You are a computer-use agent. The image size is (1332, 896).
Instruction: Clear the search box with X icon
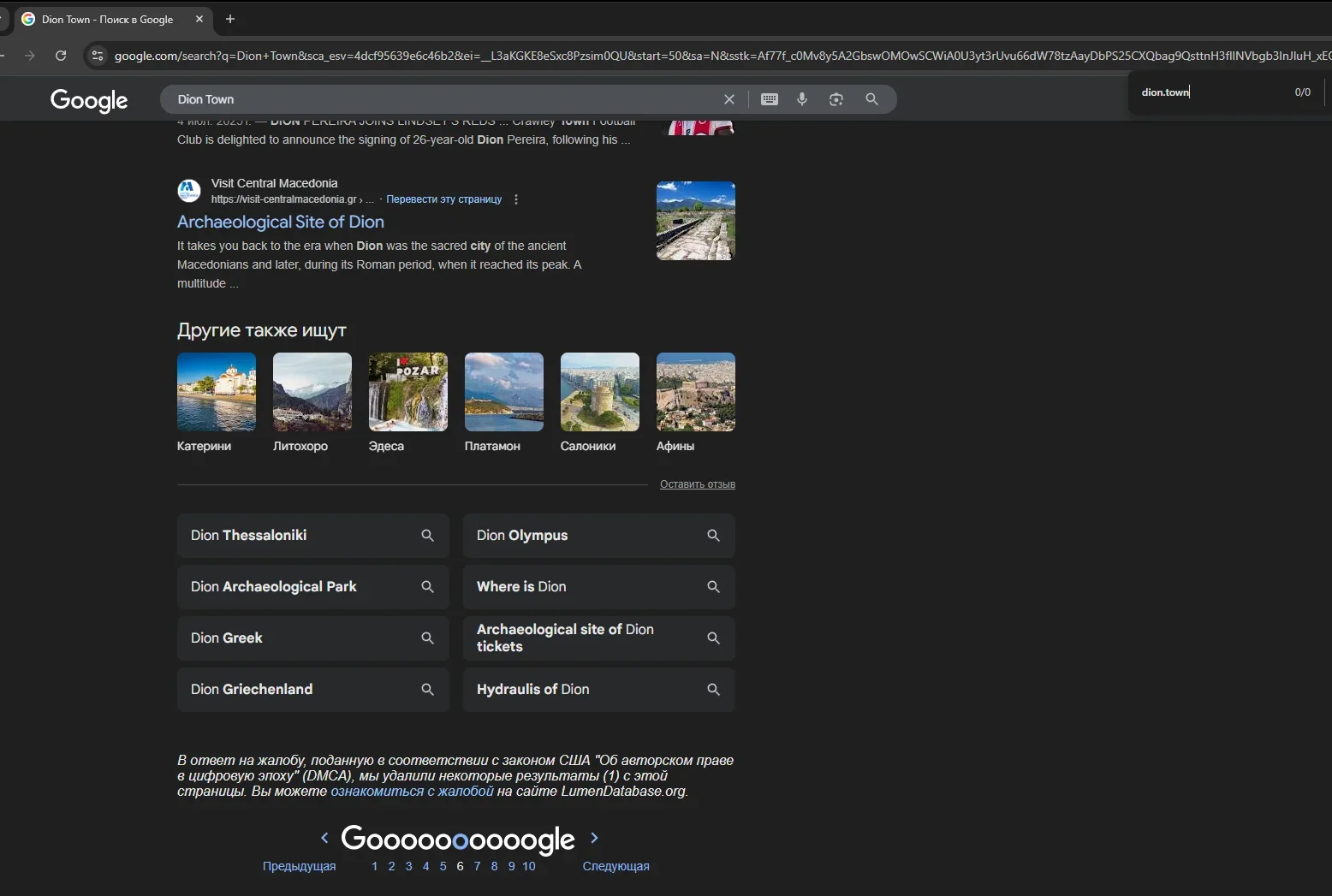coord(729,99)
